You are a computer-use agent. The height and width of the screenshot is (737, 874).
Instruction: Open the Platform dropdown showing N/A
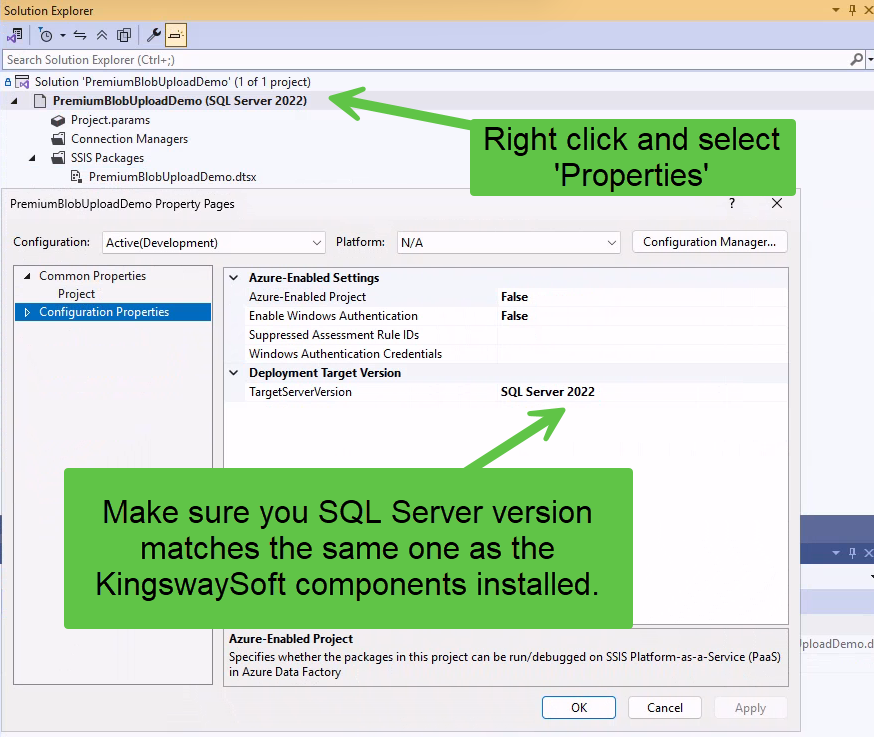tap(508, 243)
